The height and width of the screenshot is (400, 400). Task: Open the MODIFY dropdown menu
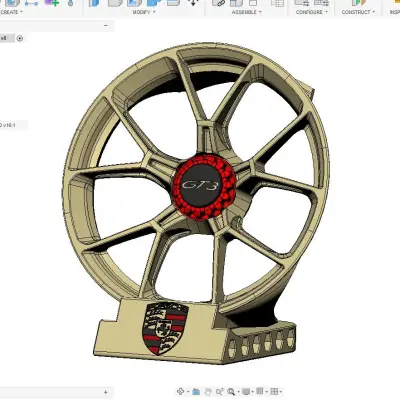(x=144, y=12)
